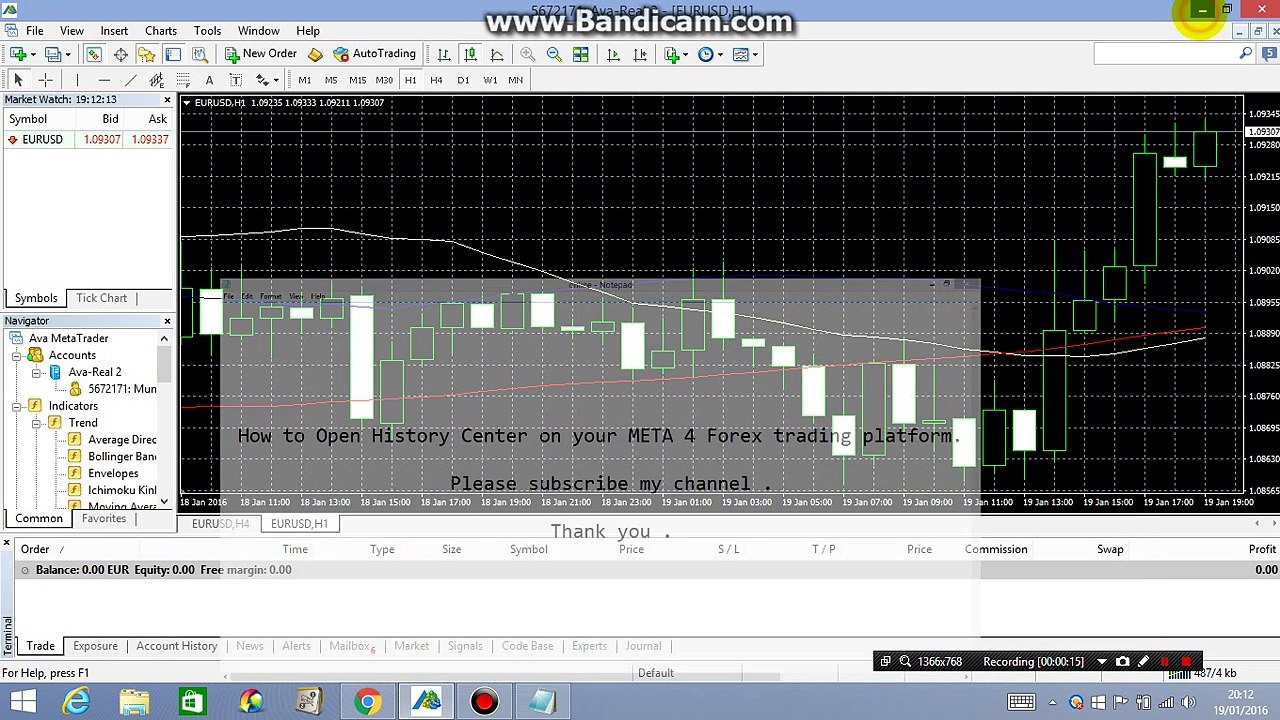
Task: Open the MetaEditor yellow book icon
Action: tap(315, 54)
